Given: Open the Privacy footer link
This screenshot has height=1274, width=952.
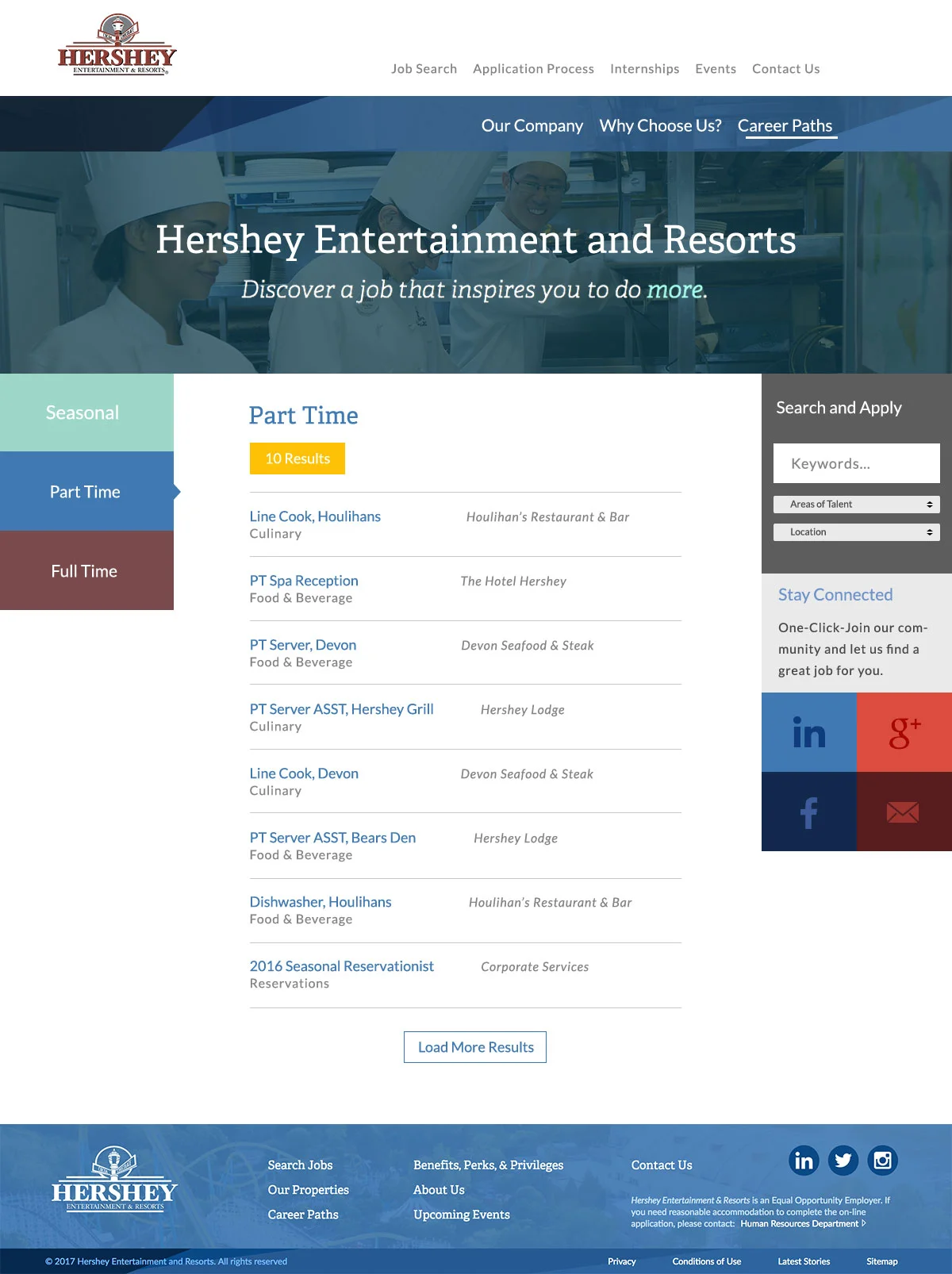Looking at the screenshot, I should click(622, 1261).
